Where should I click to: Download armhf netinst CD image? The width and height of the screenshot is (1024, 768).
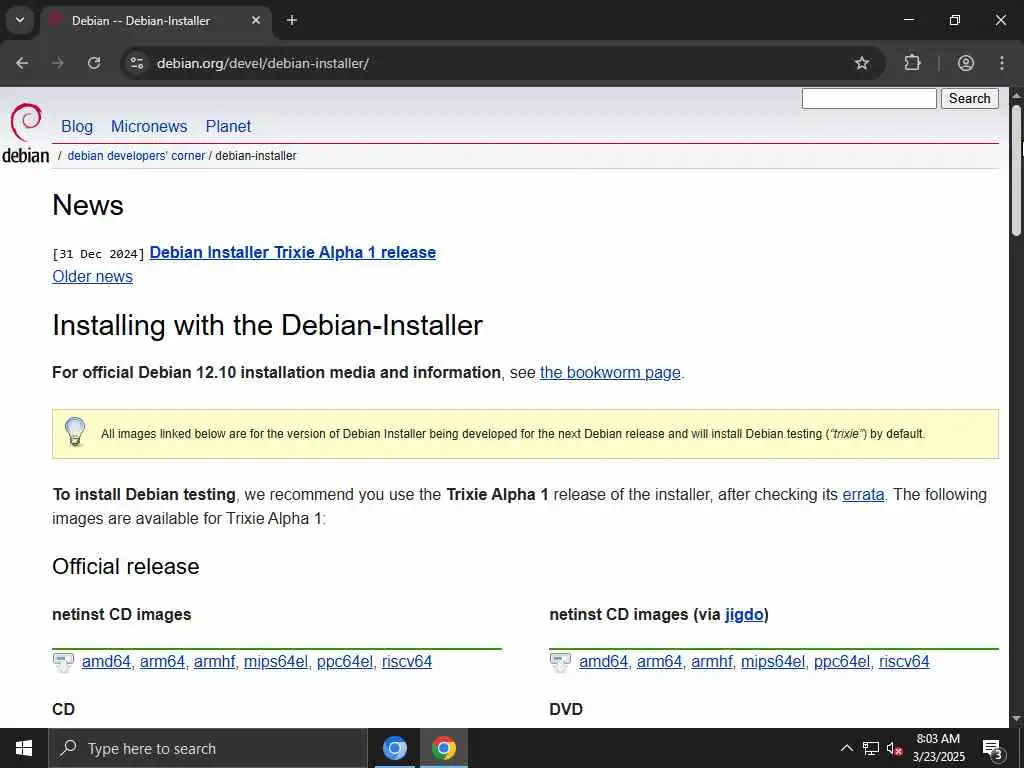click(x=214, y=662)
